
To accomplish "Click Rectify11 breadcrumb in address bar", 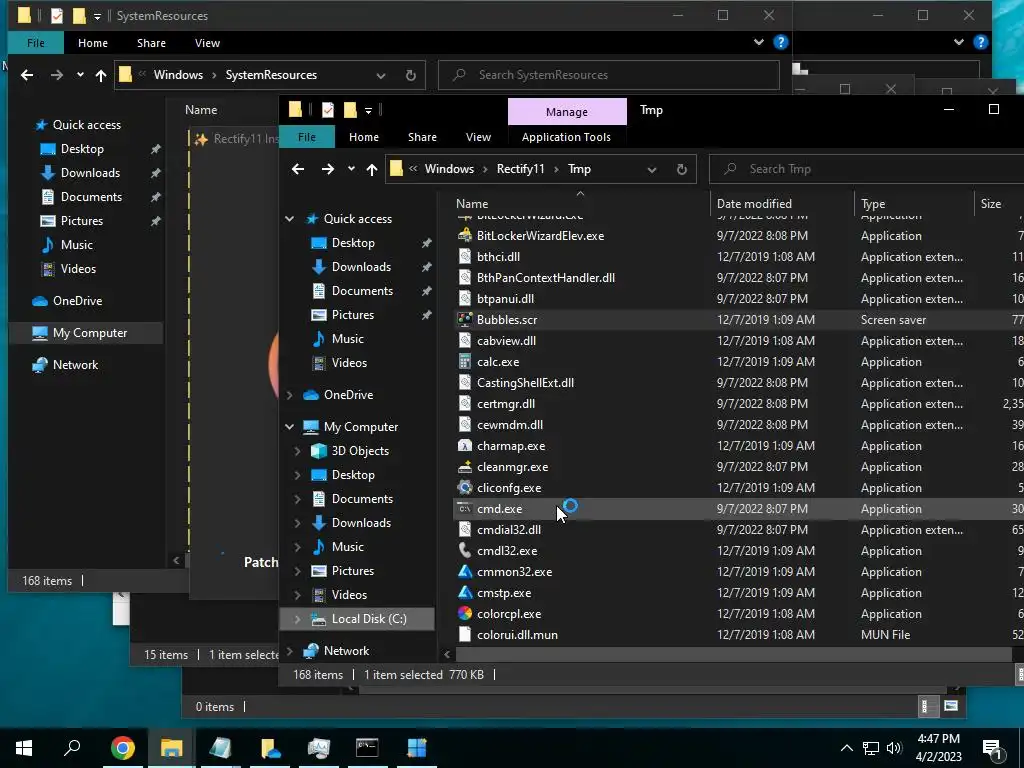I will click(x=520, y=169).
